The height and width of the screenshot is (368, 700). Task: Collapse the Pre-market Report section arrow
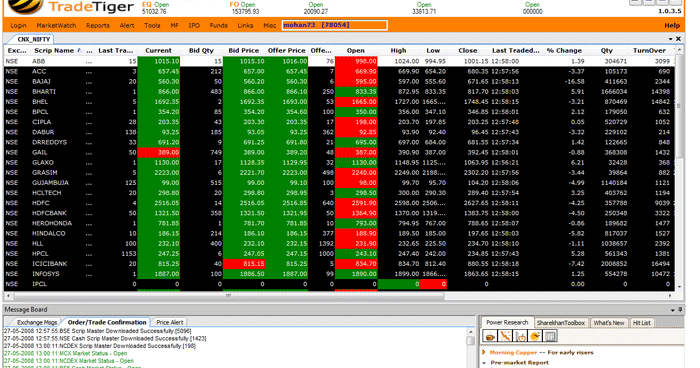tap(484, 363)
